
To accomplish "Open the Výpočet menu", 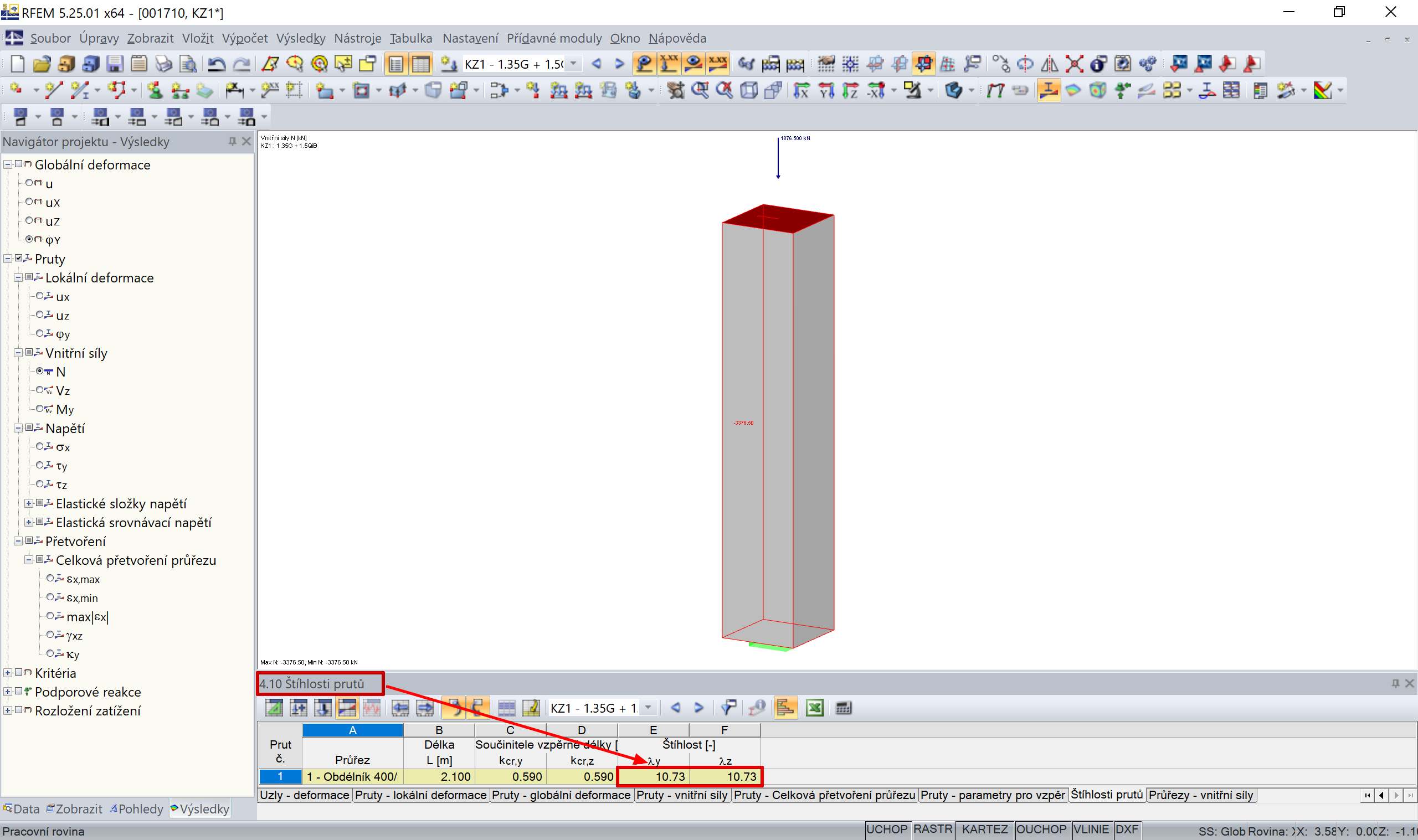I will click(x=244, y=38).
